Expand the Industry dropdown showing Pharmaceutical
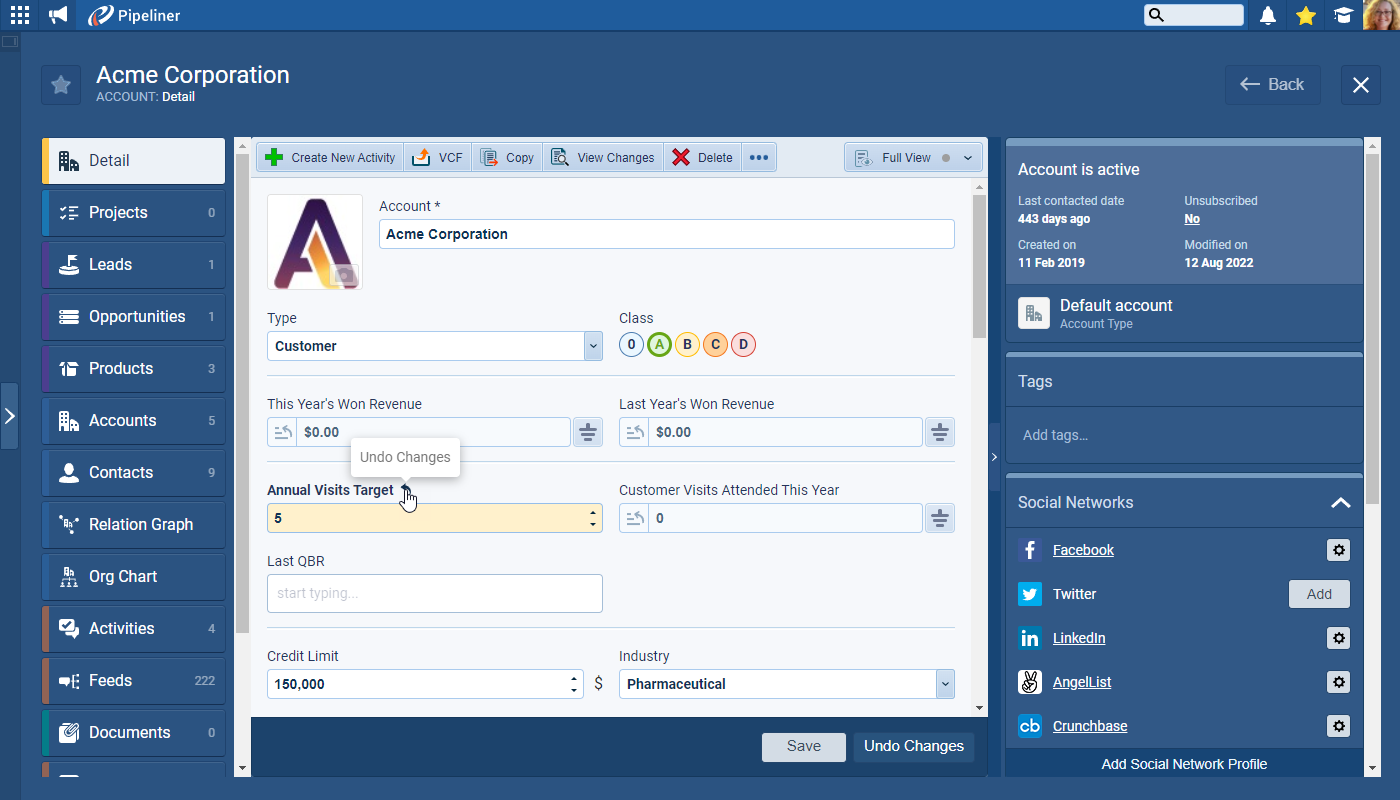This screenshot has height=800, width=1400. point(945,684)
